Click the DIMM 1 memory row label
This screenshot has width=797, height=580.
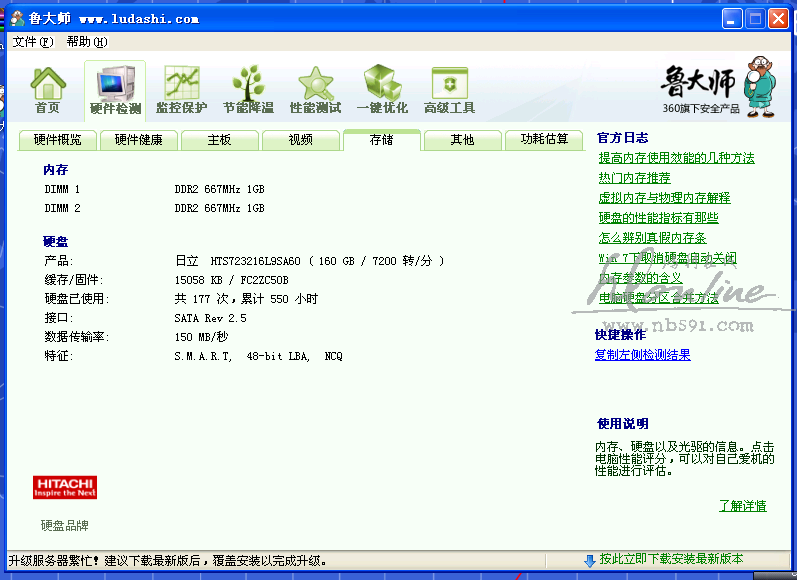click(x=62, y=190)
